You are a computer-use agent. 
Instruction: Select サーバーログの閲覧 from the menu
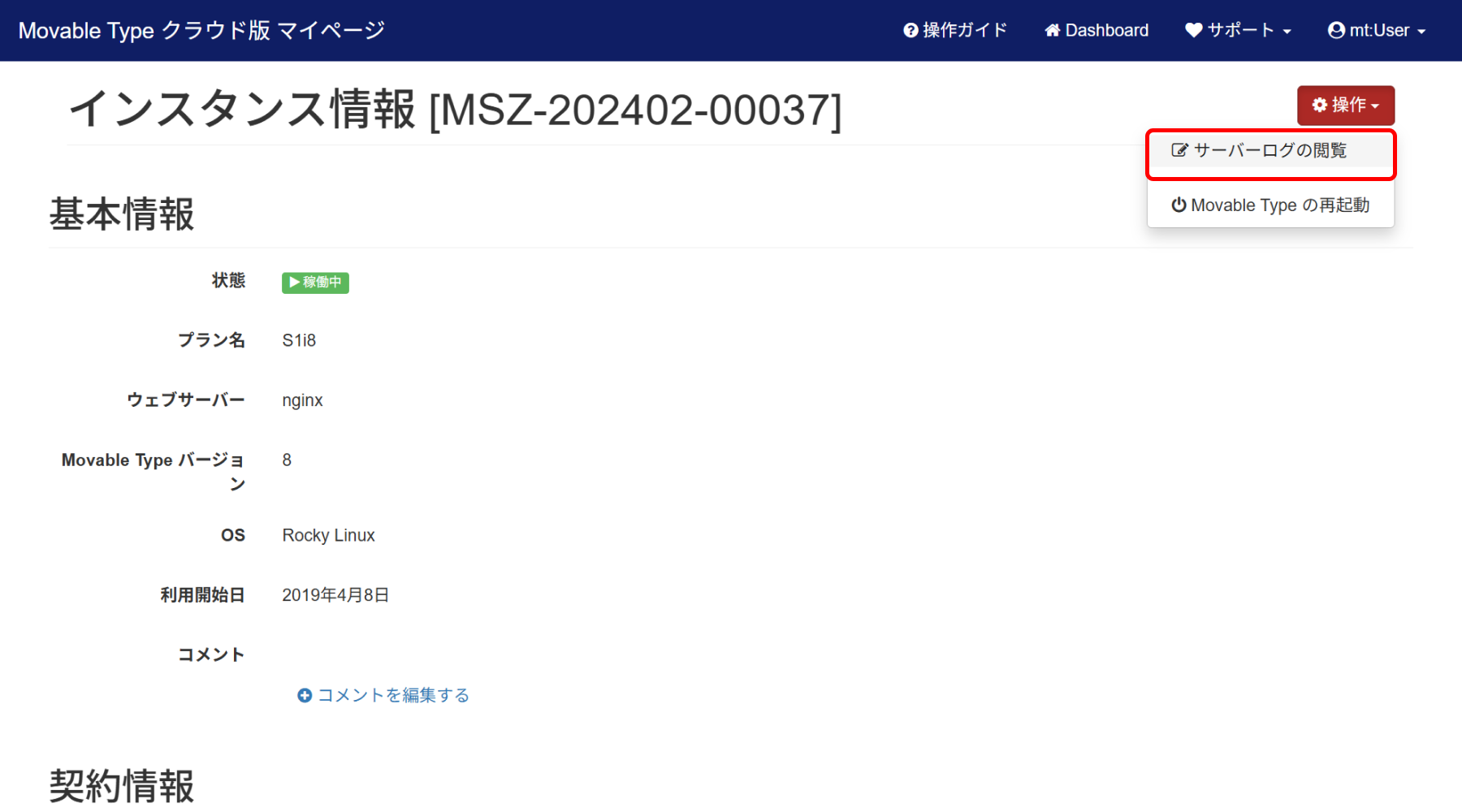[1270, 150]
